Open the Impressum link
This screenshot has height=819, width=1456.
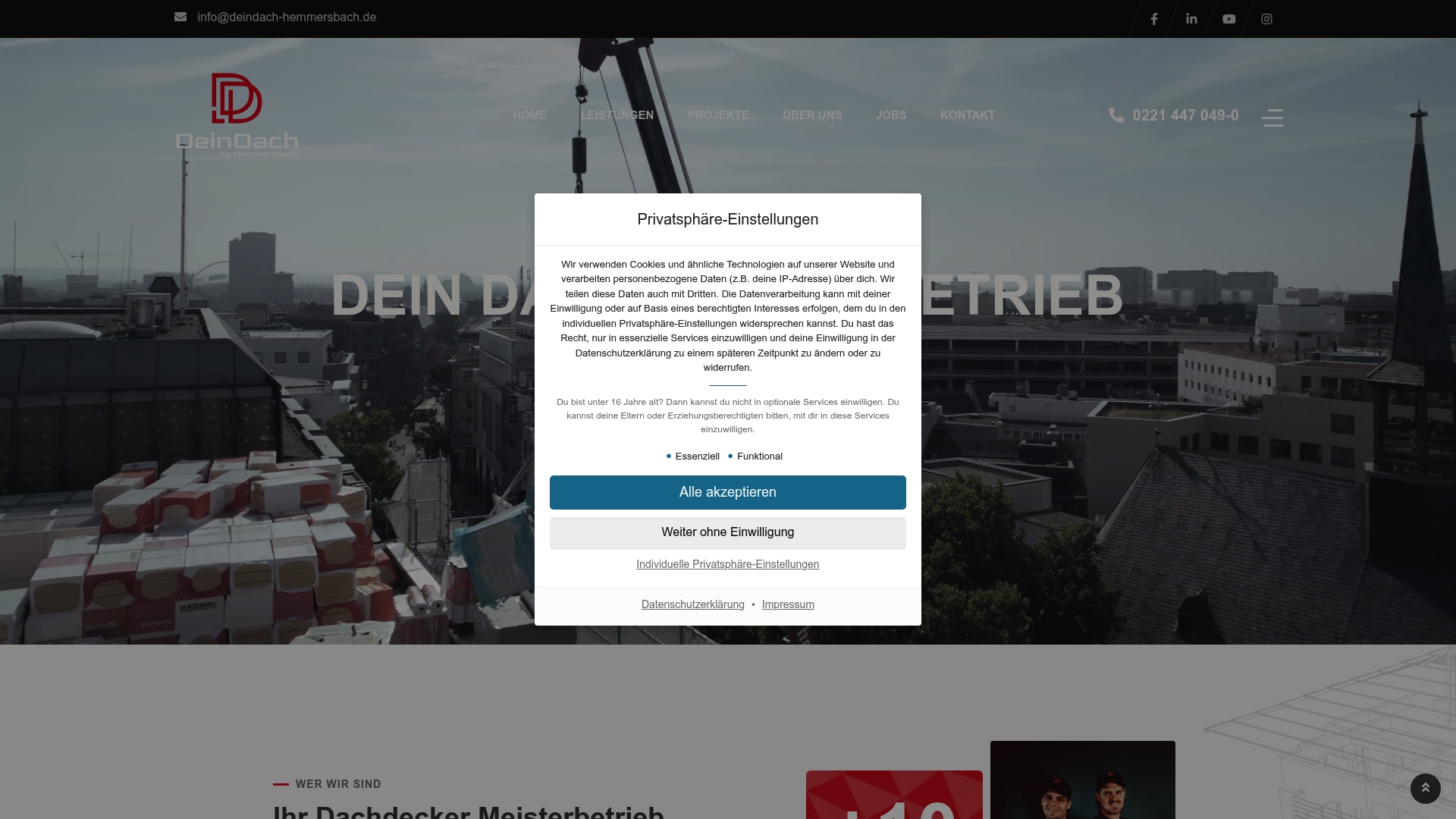tap(788, 604)
